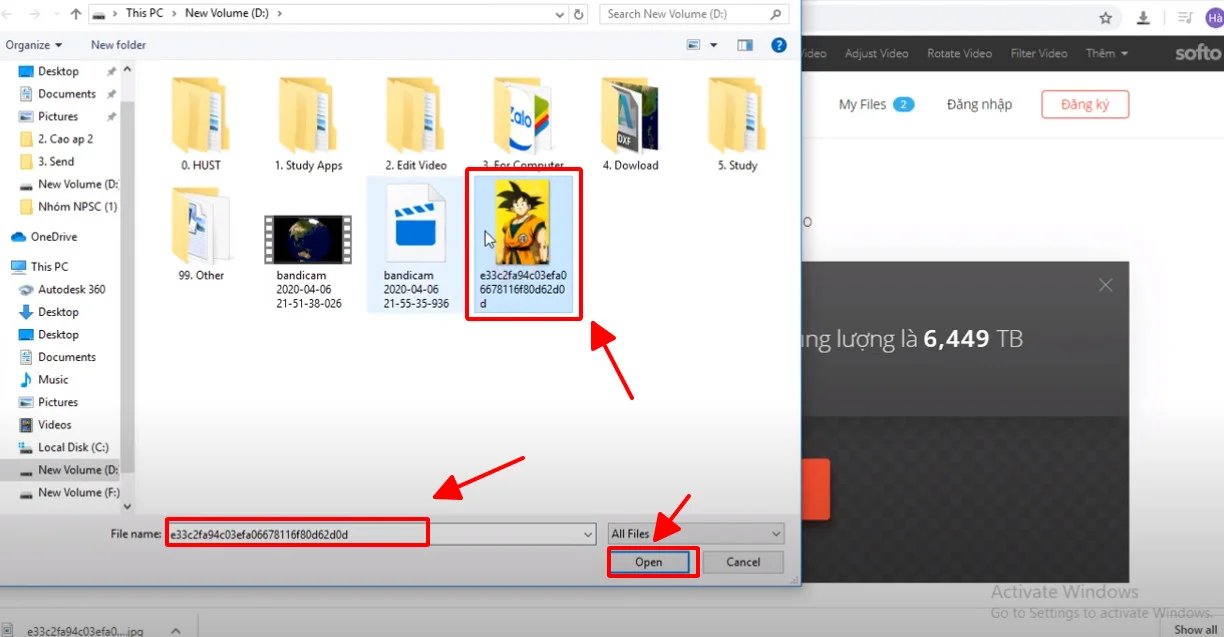Open the 1. Study Apps folder
The height and width of the screenshot is (637, 1224).
(x=308, y=124)
